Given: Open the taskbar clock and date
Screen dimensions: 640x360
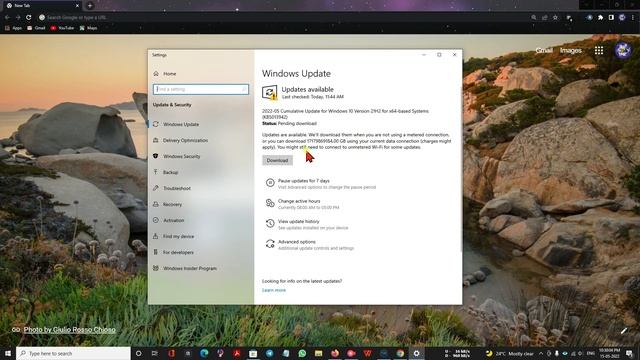Looking at the screenshot, I should pyautogui.click(x=609, y=353).
